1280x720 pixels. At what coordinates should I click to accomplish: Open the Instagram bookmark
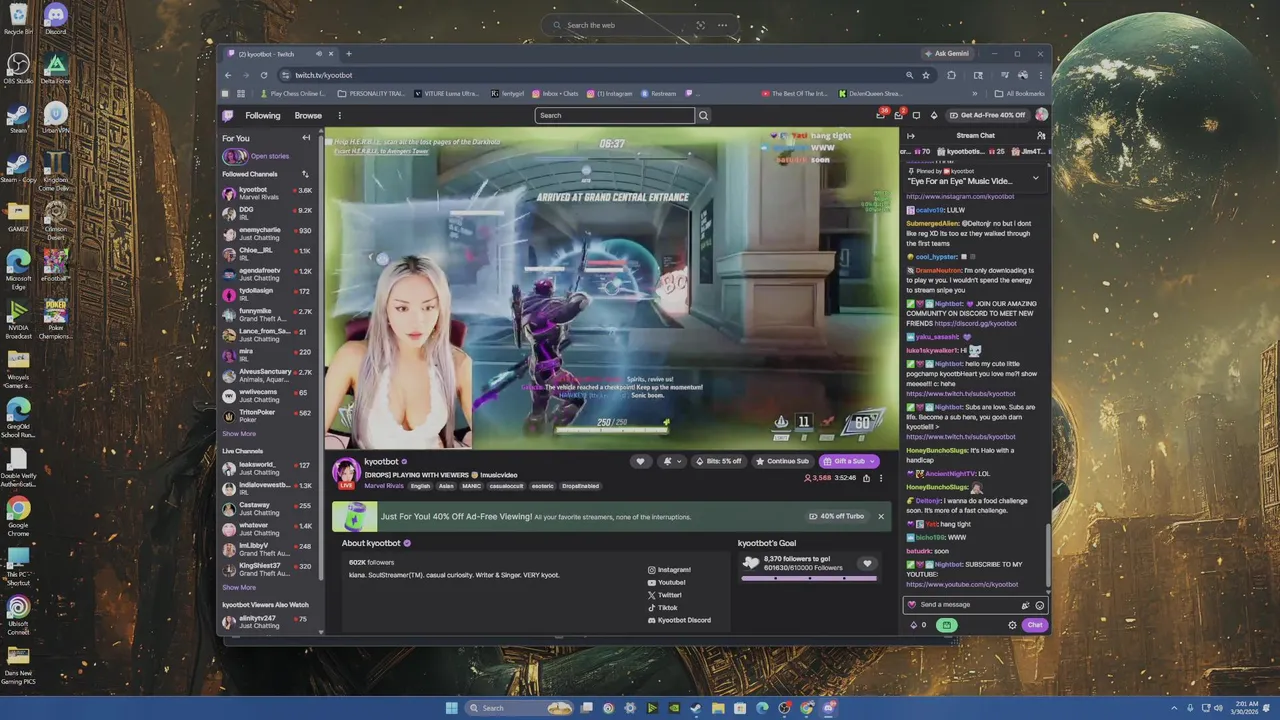tap(610, 94)
